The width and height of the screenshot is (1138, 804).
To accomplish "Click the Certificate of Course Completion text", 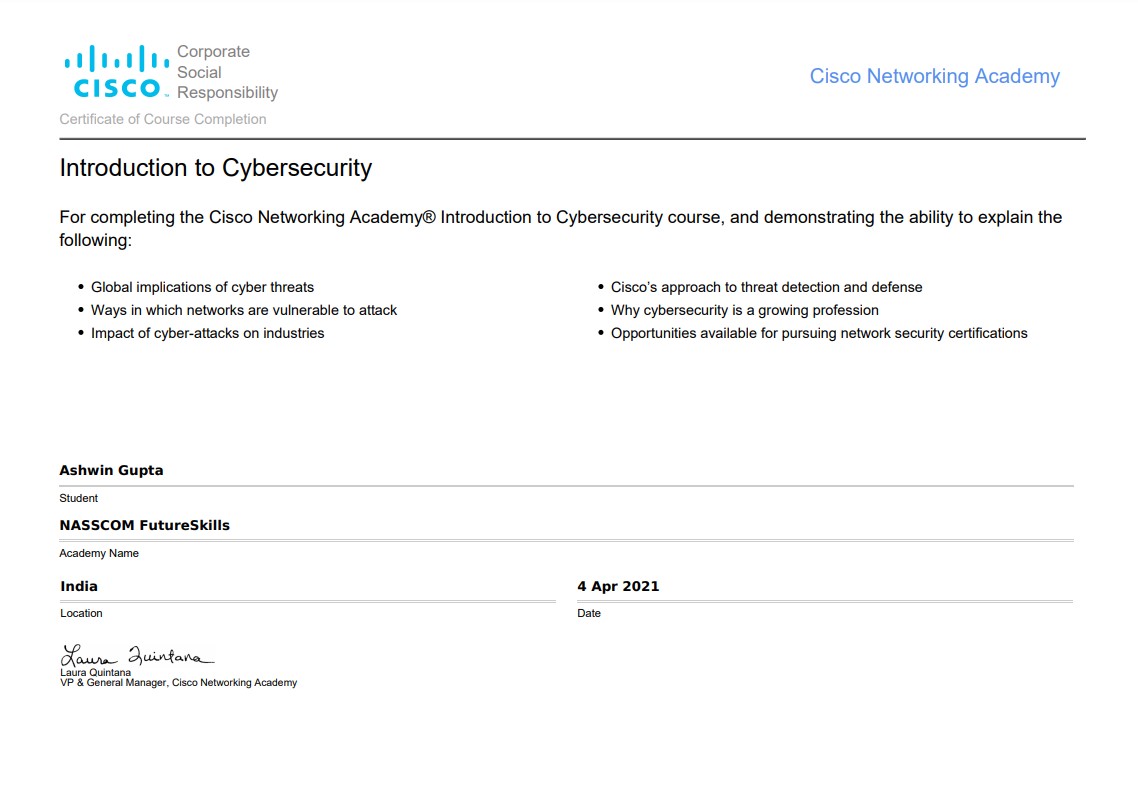I will (x=163, y=119).
